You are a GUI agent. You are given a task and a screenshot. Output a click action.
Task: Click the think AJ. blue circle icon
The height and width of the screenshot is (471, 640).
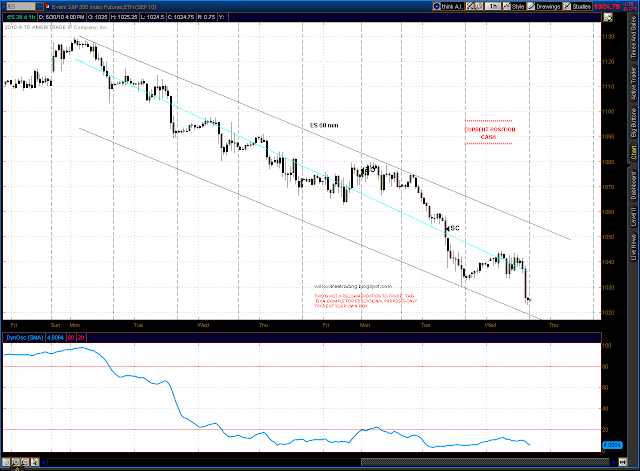click(x=436, y=7)
